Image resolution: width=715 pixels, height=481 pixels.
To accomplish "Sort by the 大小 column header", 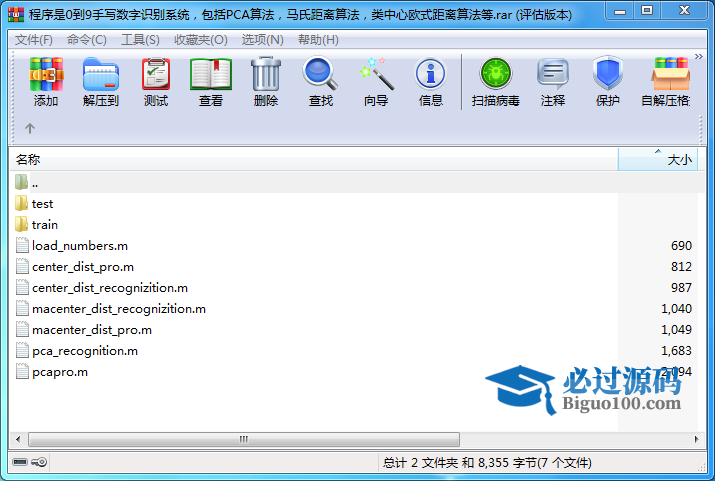I will point(658,160).
